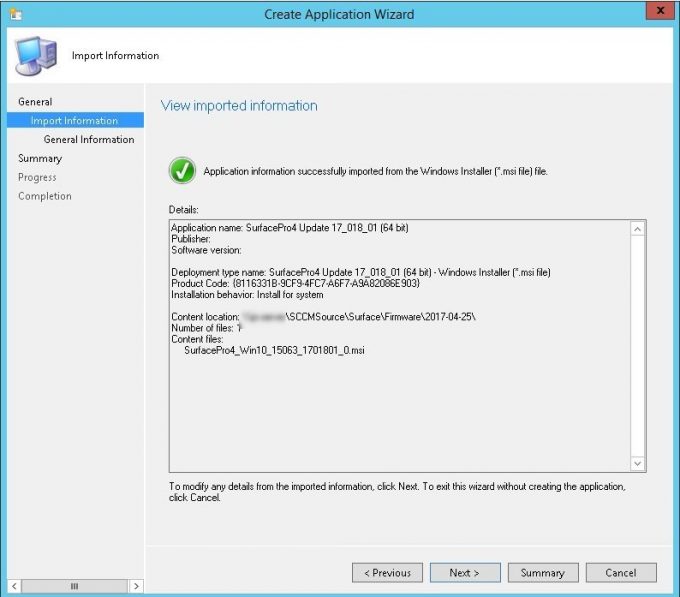Click the green success checkmark icon

tap(182, 171)
